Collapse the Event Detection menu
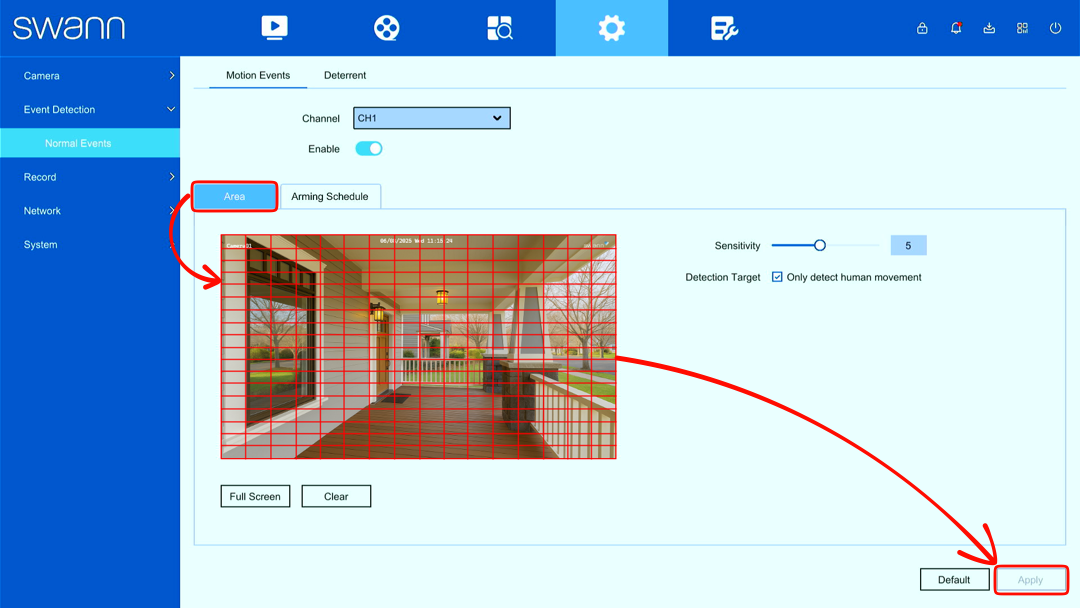This screenshot has height=608, width=1080. [x=90, y=109]
